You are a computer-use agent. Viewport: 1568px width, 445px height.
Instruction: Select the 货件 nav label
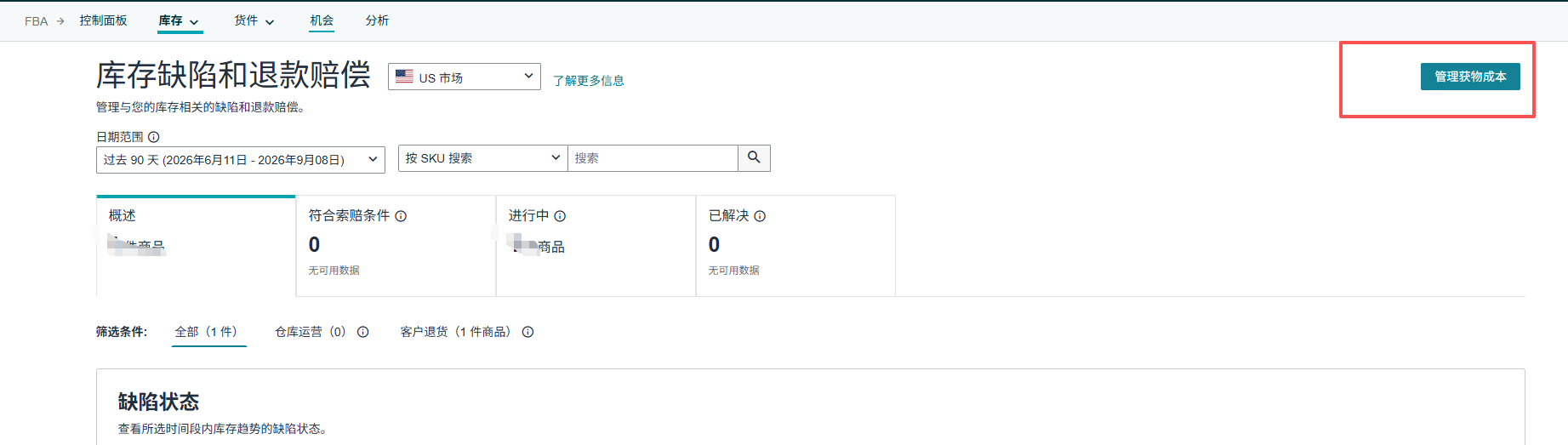click(x=246, y=20)
